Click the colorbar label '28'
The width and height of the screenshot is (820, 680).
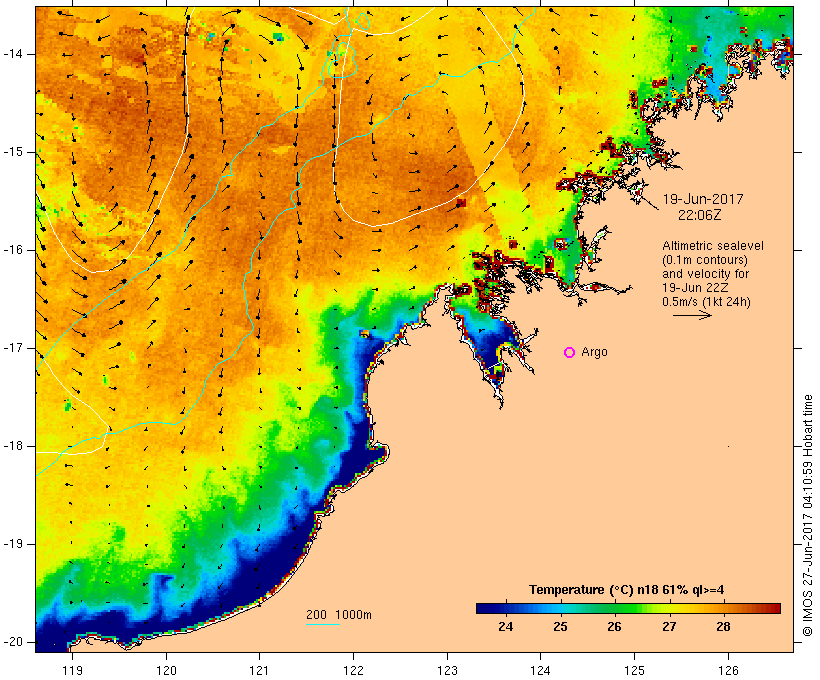[x=723, y=627]
